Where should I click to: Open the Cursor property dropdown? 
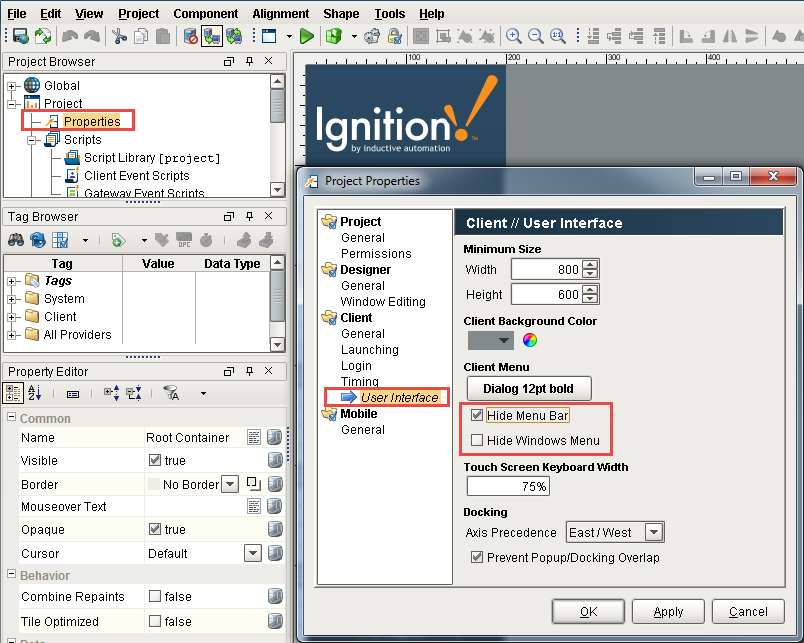pyautogui.click(x=253, y=553)
